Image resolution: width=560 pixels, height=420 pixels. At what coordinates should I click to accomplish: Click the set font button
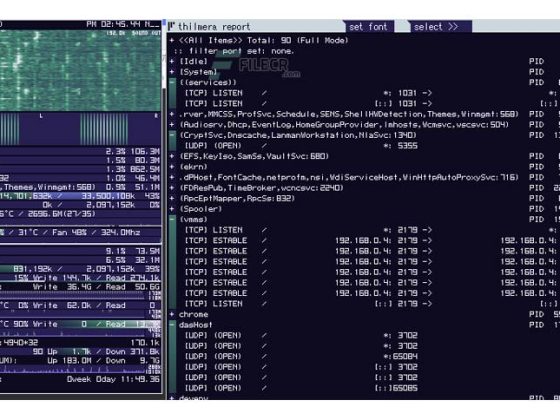point(369,27)
